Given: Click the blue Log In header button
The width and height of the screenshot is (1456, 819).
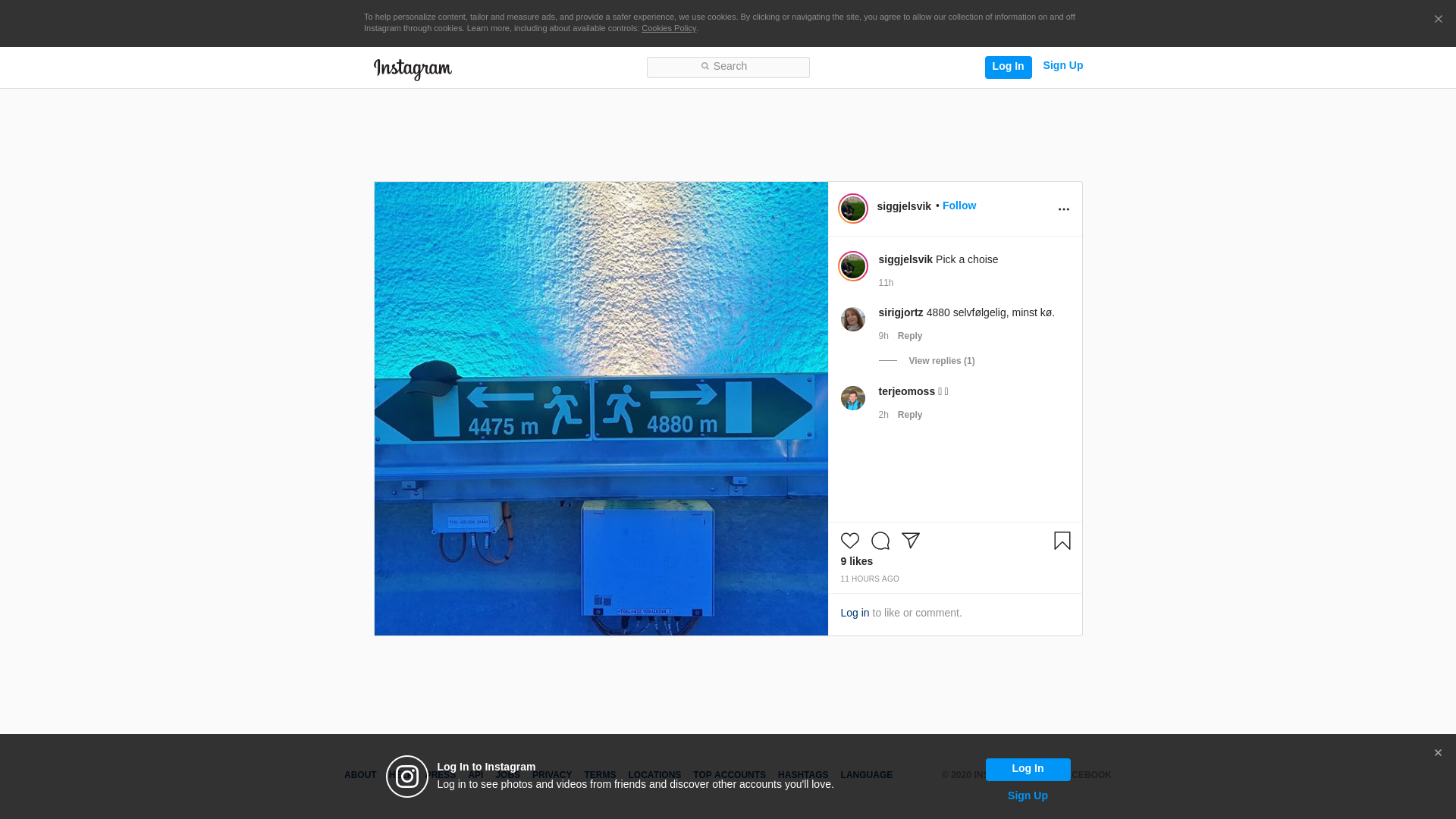Looking at the screenshot, I should [x=1008, y=67].
